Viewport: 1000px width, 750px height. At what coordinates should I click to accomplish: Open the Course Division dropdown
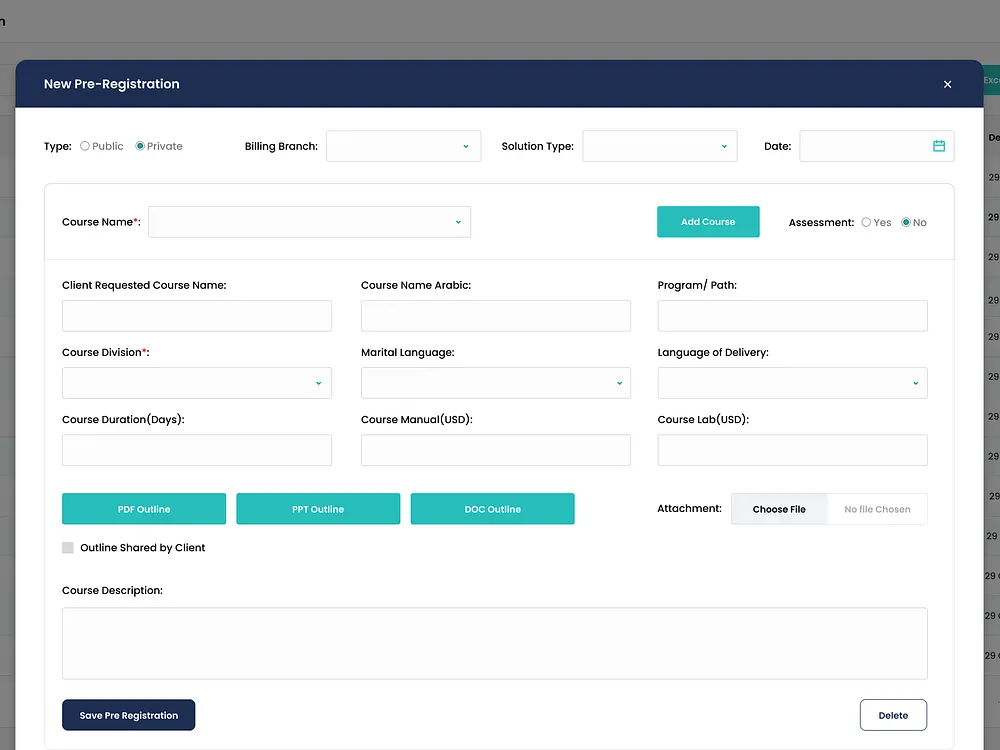(196, 383)
